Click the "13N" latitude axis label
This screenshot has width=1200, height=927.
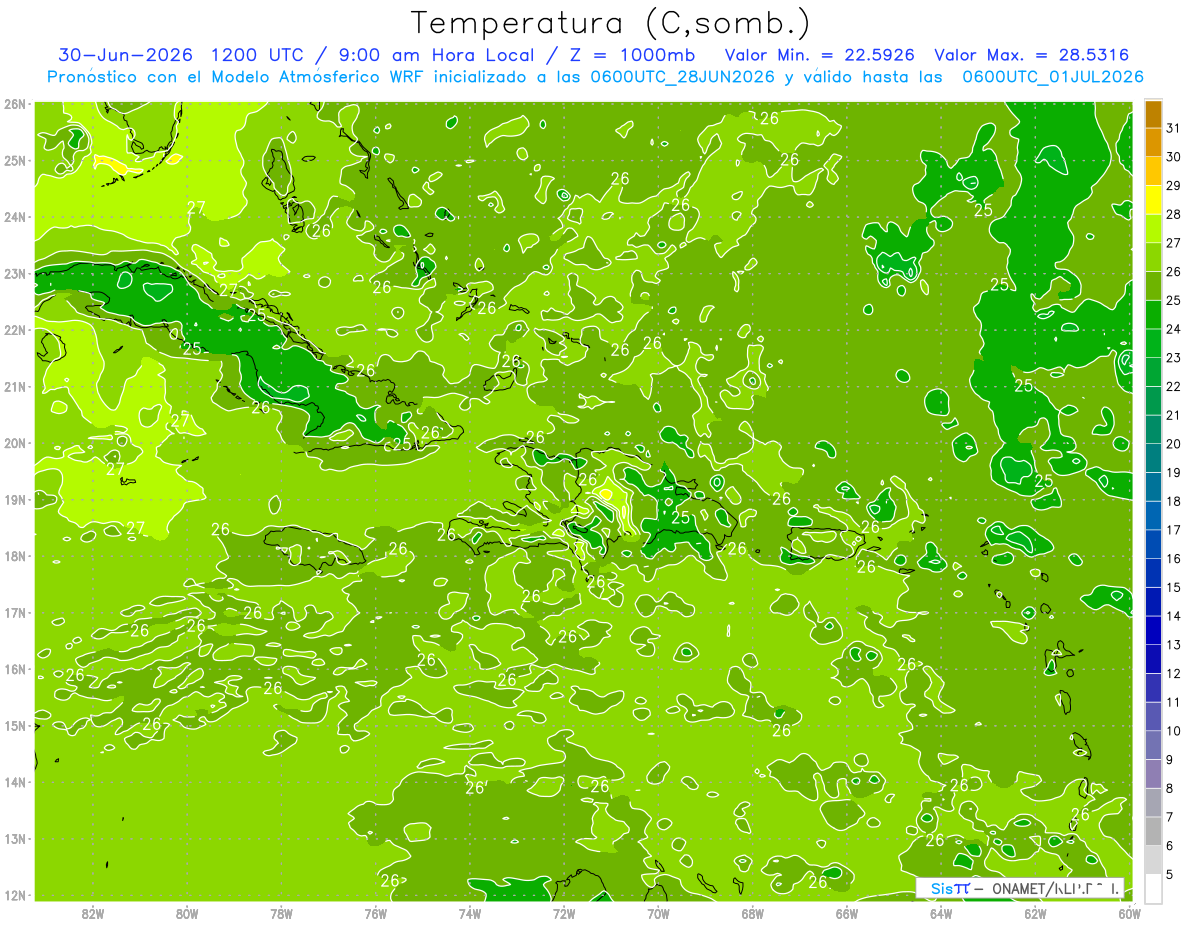click(x=15, y=839)
